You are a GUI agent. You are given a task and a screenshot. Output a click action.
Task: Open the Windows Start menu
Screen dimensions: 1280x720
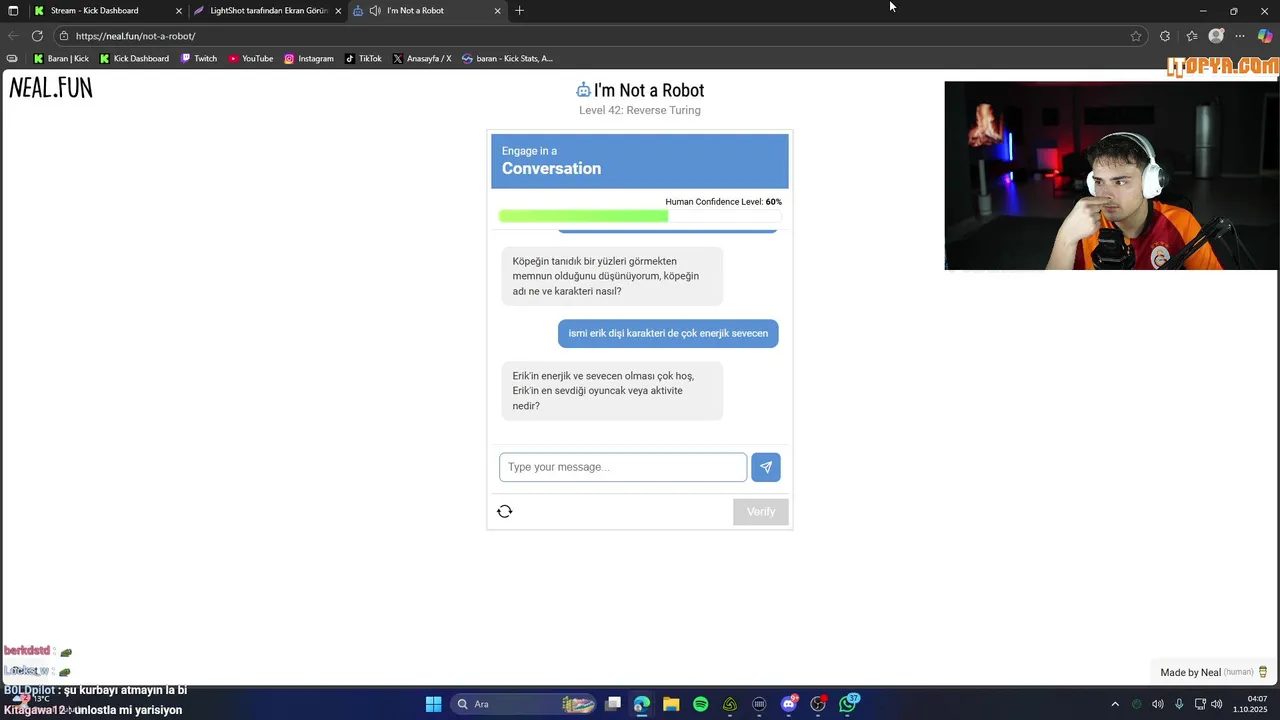pos(433,704)
